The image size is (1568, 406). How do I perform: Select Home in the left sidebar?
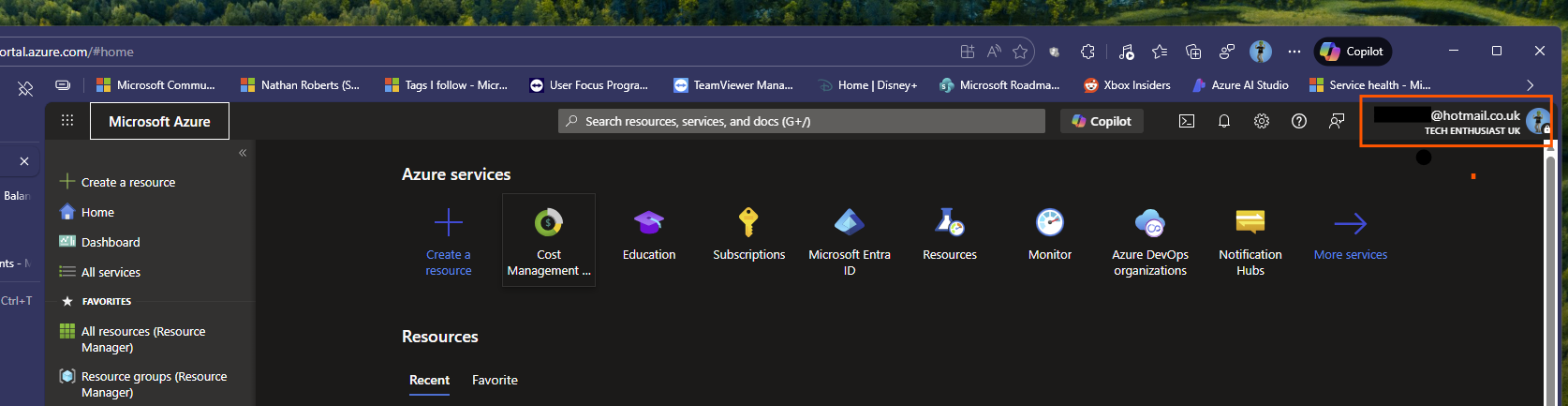[86, 212]
